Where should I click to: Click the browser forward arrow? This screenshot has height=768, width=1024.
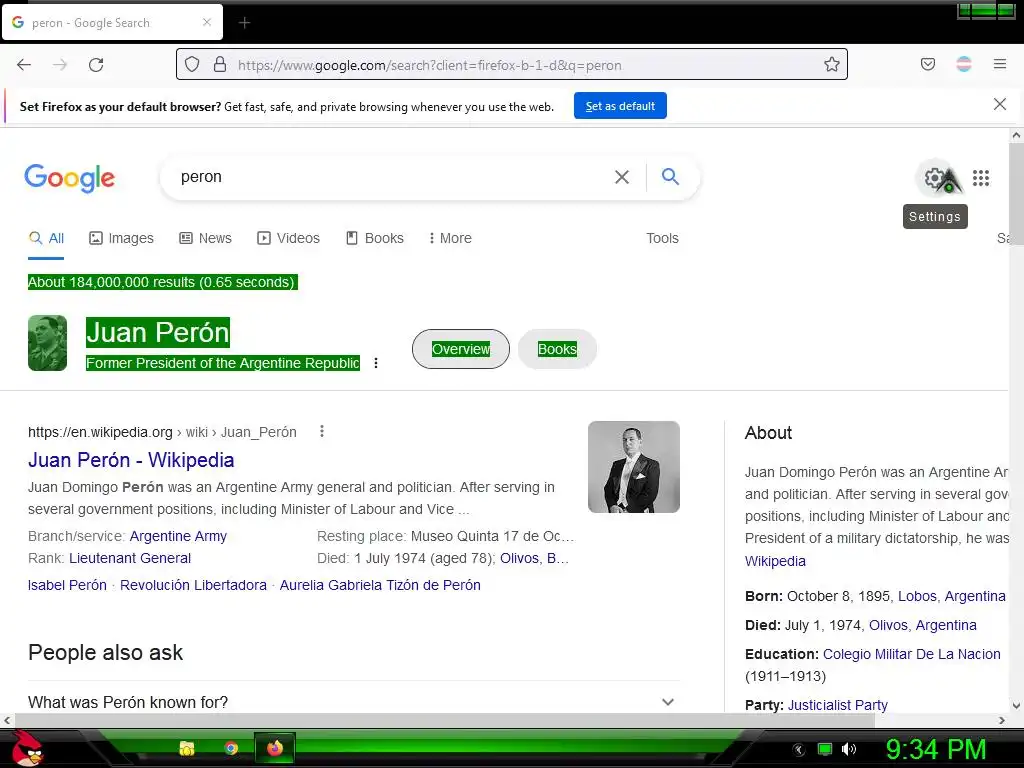pos(60,65)
